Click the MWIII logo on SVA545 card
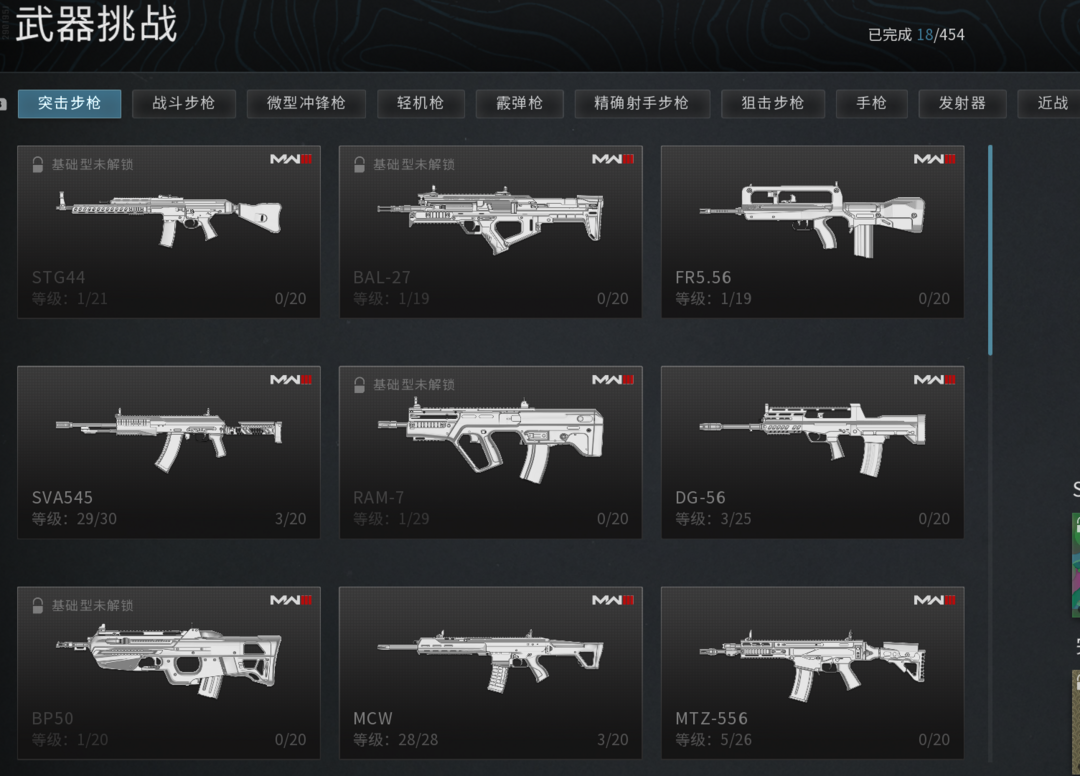1080x776 pixels. pos(291,379)
